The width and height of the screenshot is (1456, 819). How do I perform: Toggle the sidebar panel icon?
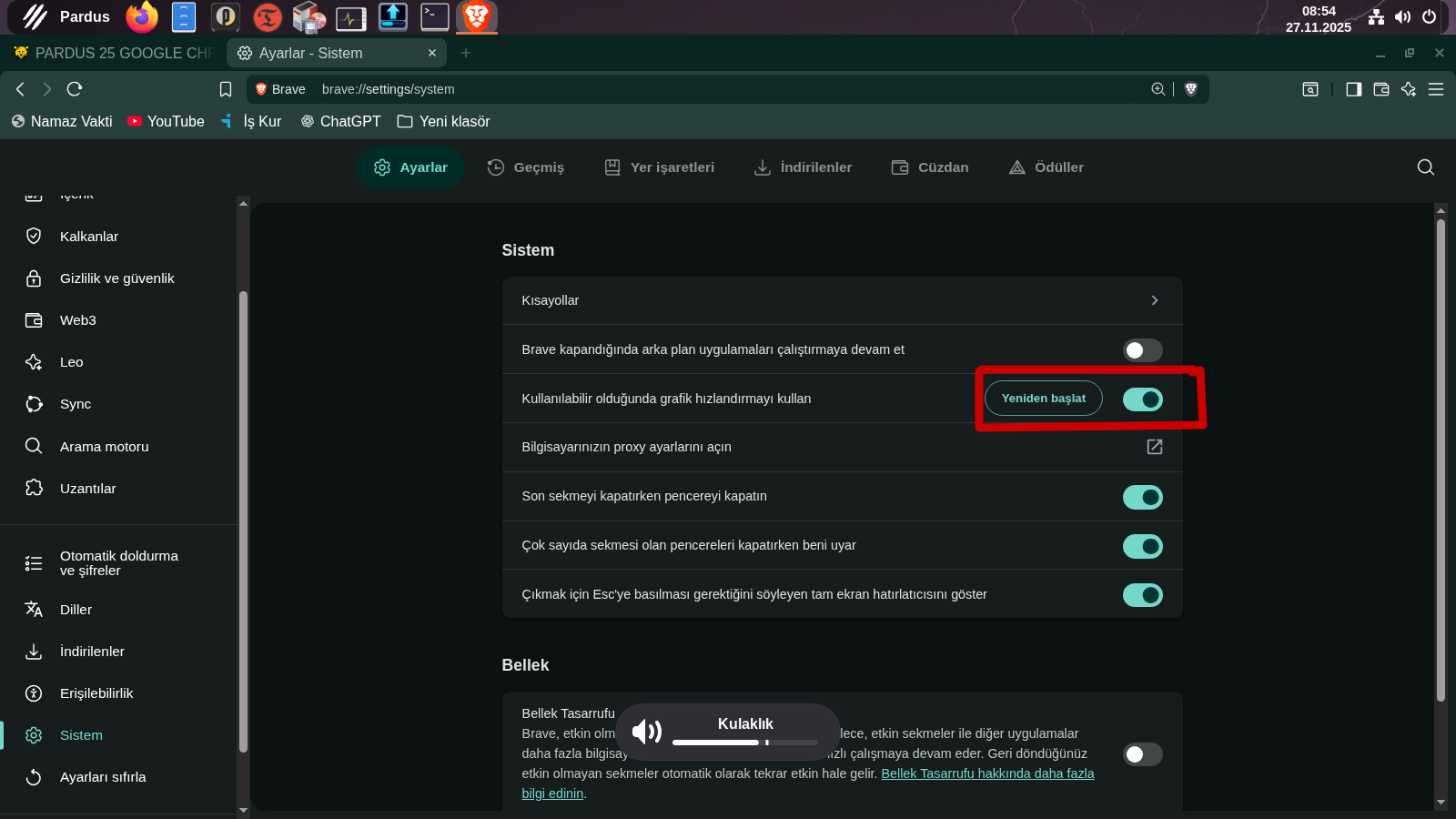[1354, 89]
